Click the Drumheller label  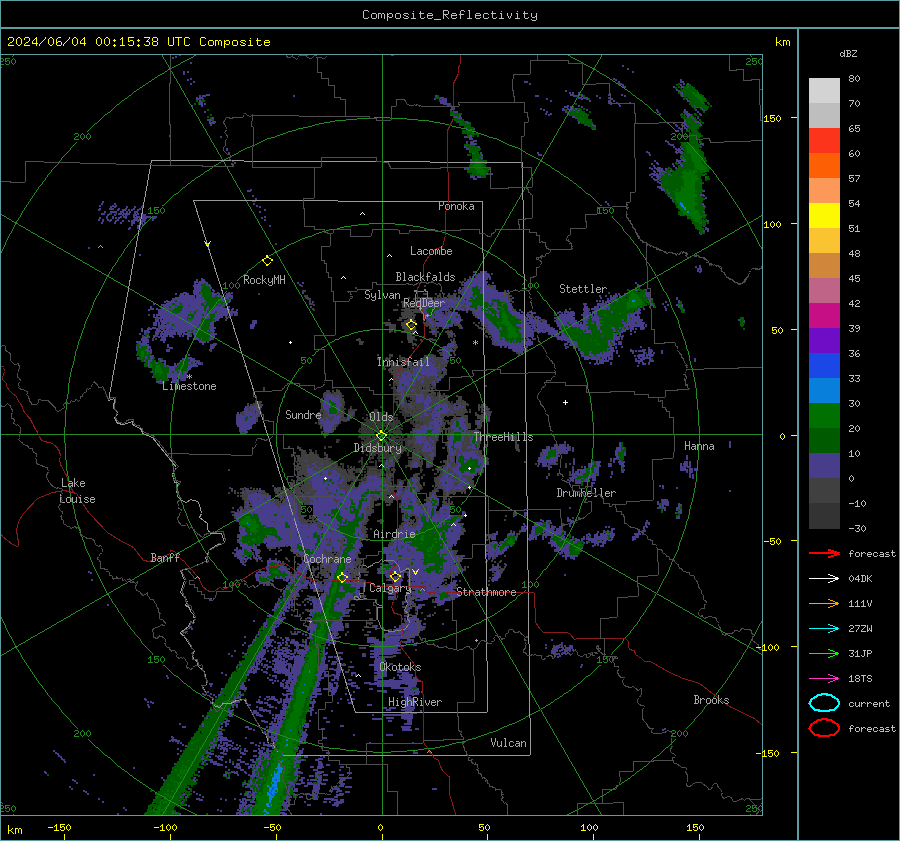(586, 493)
